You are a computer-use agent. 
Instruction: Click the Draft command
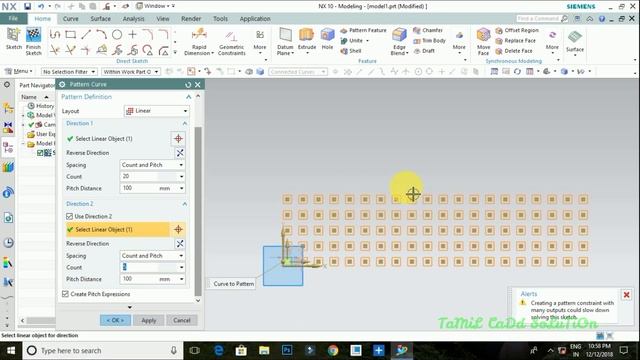click(424, 51)
